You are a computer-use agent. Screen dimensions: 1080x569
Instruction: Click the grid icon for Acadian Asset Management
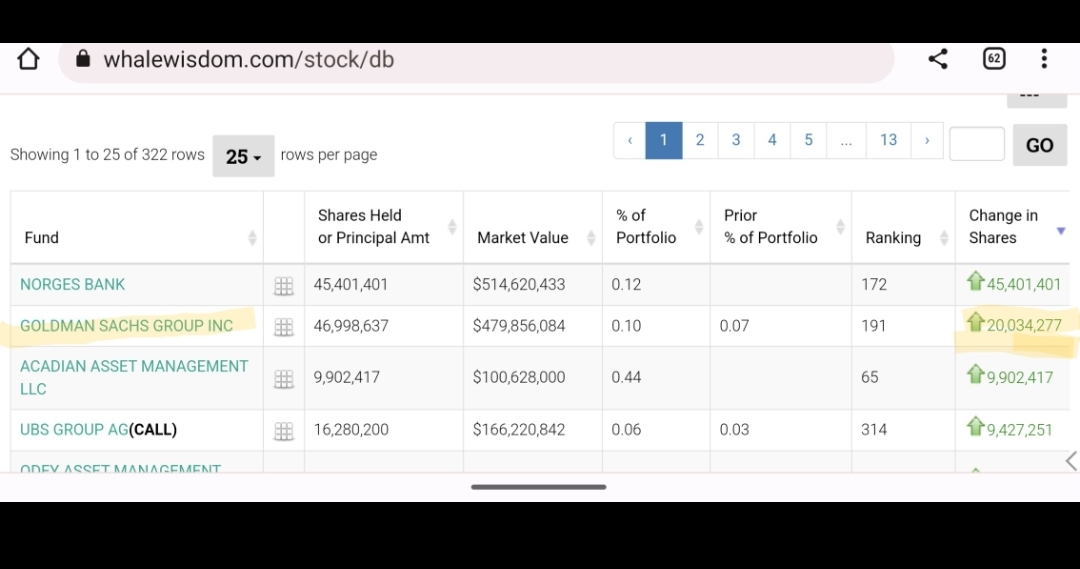(284, 379)
